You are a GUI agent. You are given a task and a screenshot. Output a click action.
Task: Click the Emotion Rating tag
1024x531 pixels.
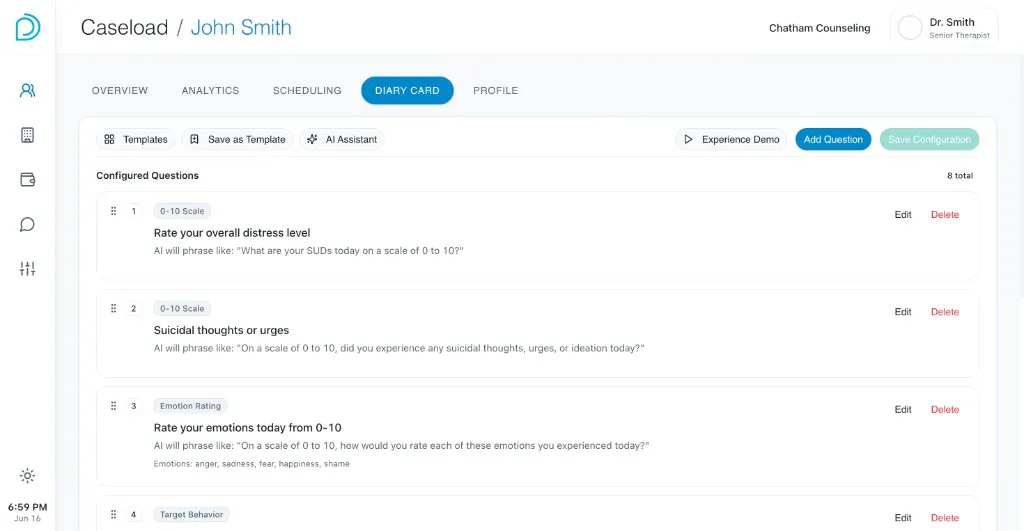[190, 406]
